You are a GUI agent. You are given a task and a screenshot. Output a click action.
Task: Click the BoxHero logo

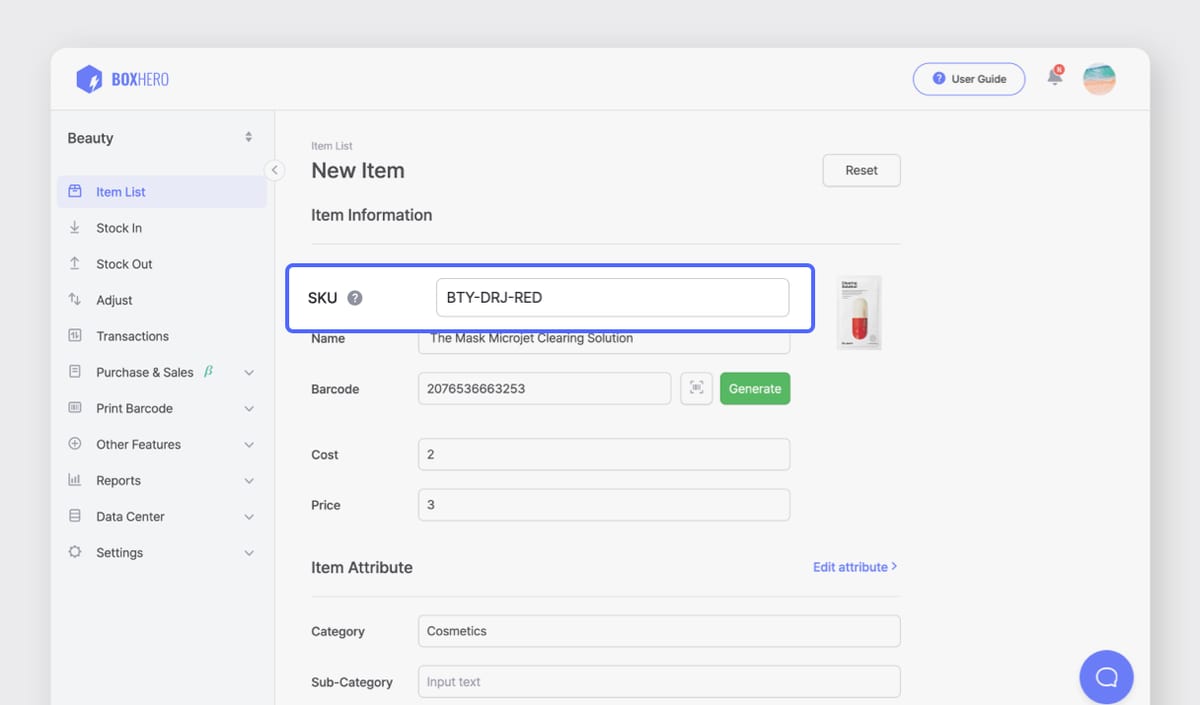point(122,78)
